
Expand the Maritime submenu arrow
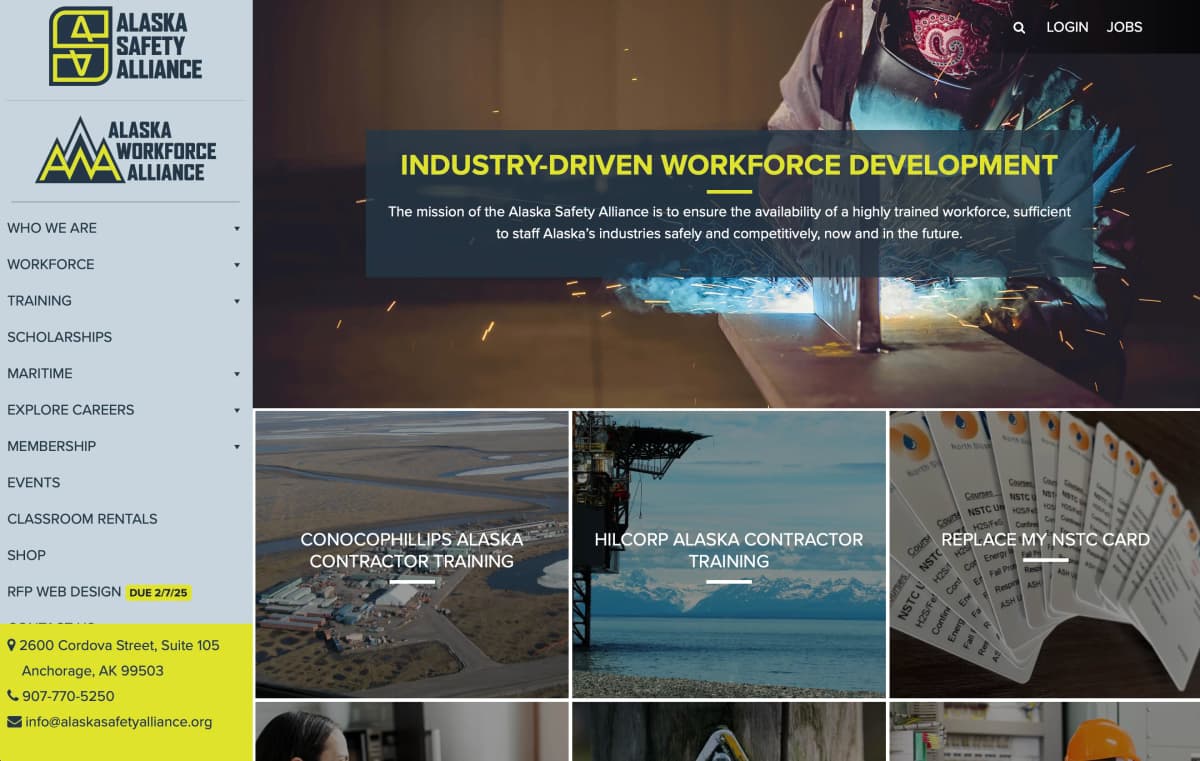click(x=237, y=374)
